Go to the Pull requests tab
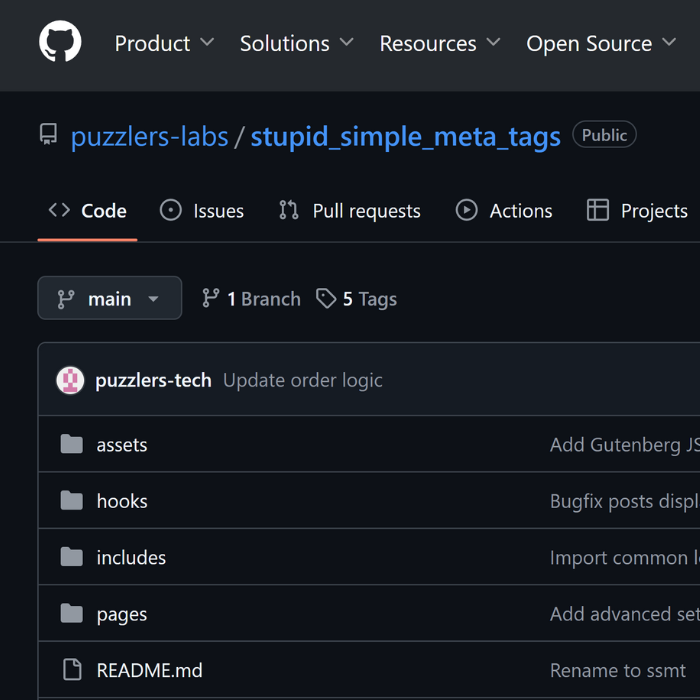This screenshot has width=700, height=700. pos(350,211)
